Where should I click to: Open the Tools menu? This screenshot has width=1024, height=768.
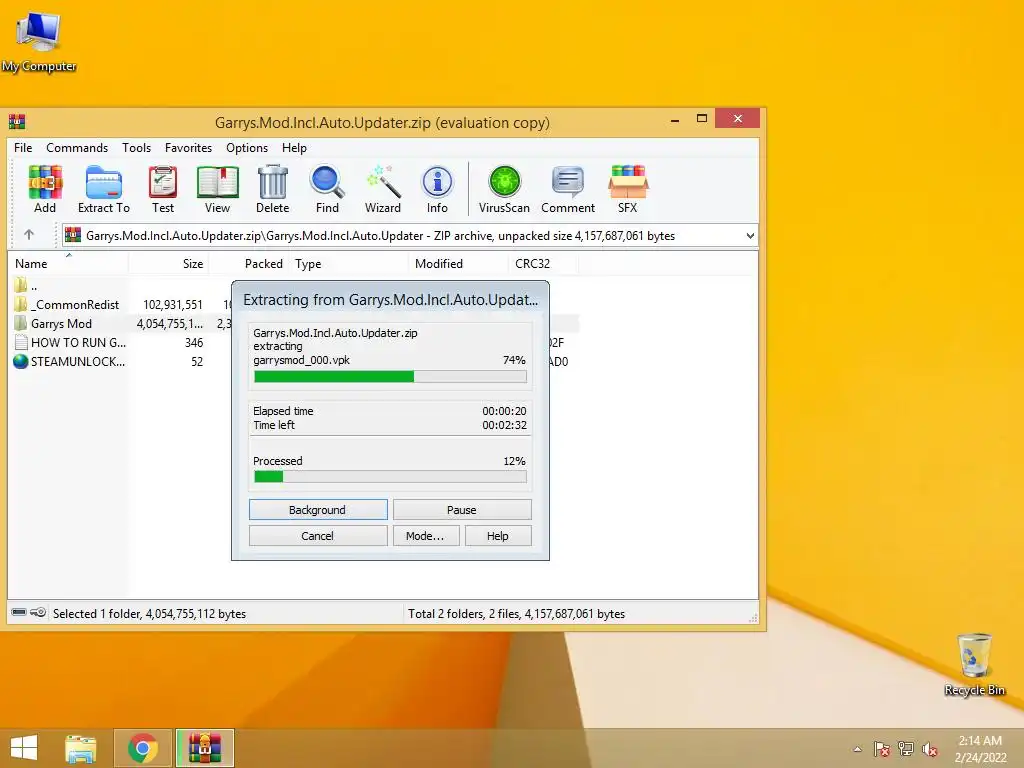(x=136, y=148)
